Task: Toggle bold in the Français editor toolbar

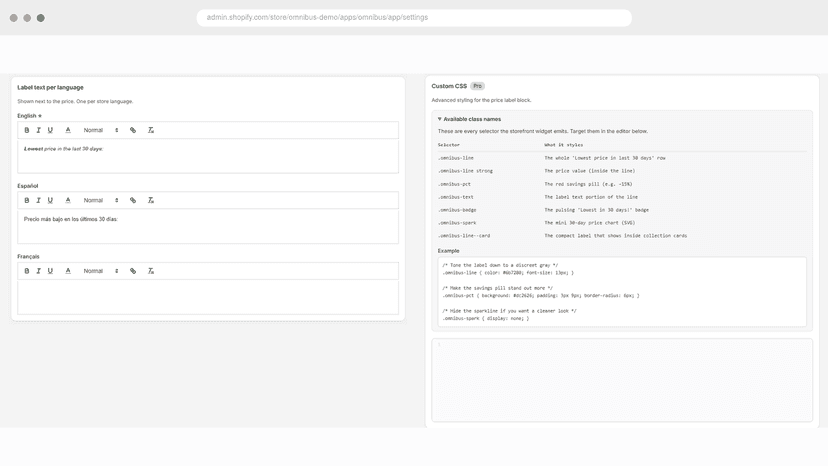Action: click(26, 271)
